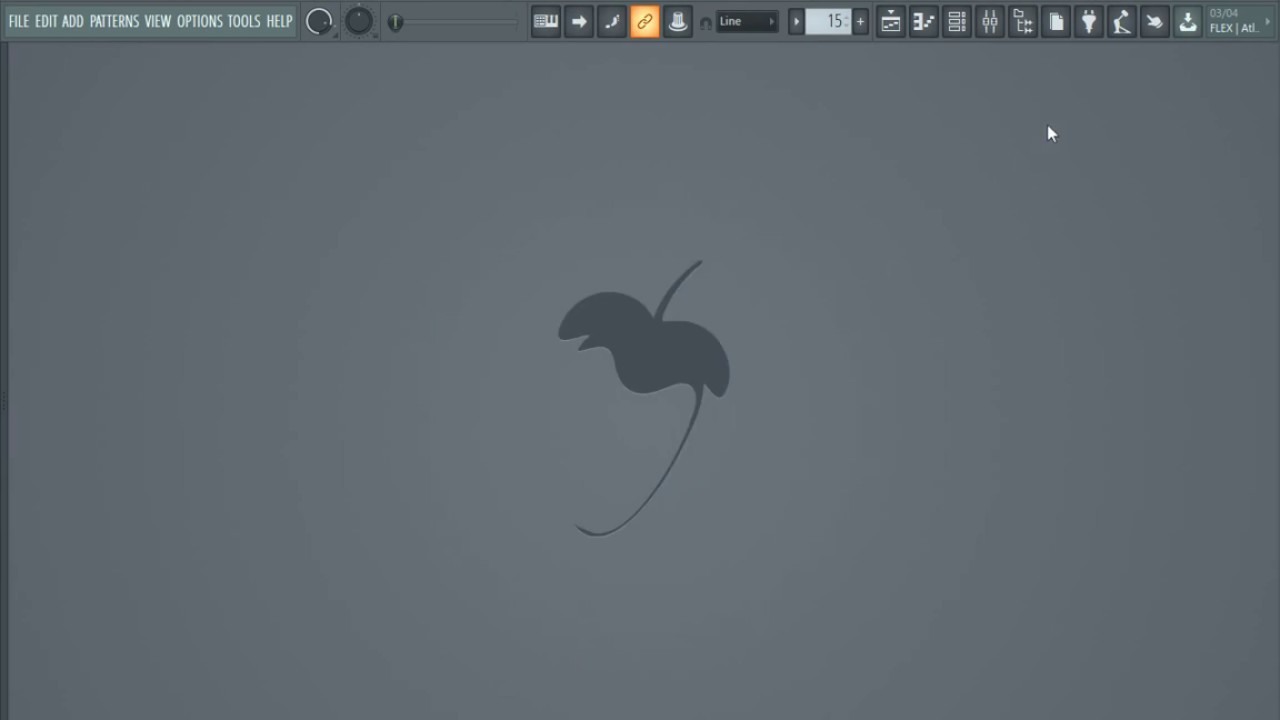Viewport: 1280px width, 720px height.
Task: Disable the orange link-controllers icon
Action: coord(645,21)
